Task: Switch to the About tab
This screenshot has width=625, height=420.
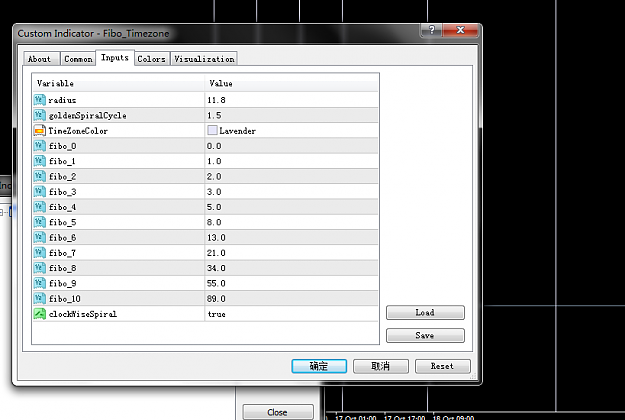Action: [x=41, y=59]
